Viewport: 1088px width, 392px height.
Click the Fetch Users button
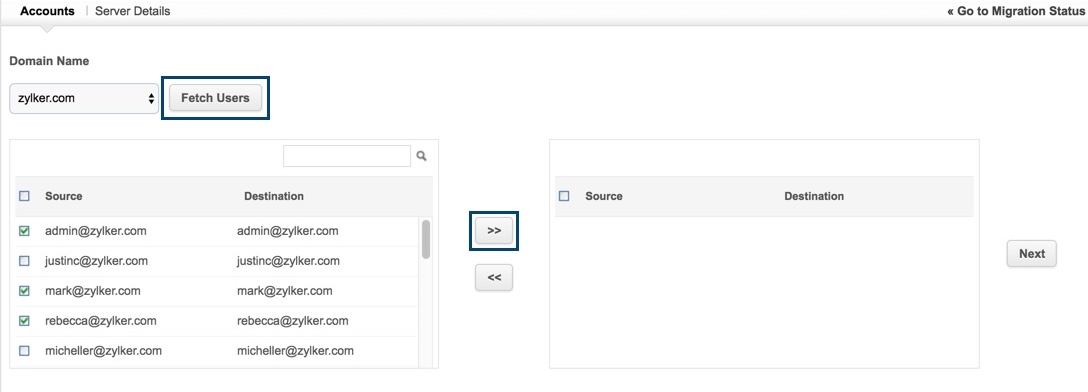click(215, 98)
